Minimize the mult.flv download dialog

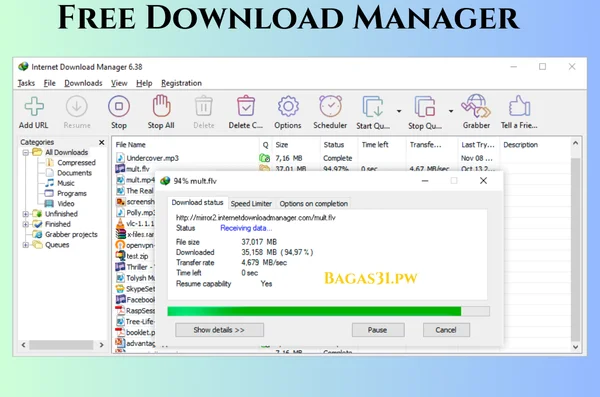[425, 181]
